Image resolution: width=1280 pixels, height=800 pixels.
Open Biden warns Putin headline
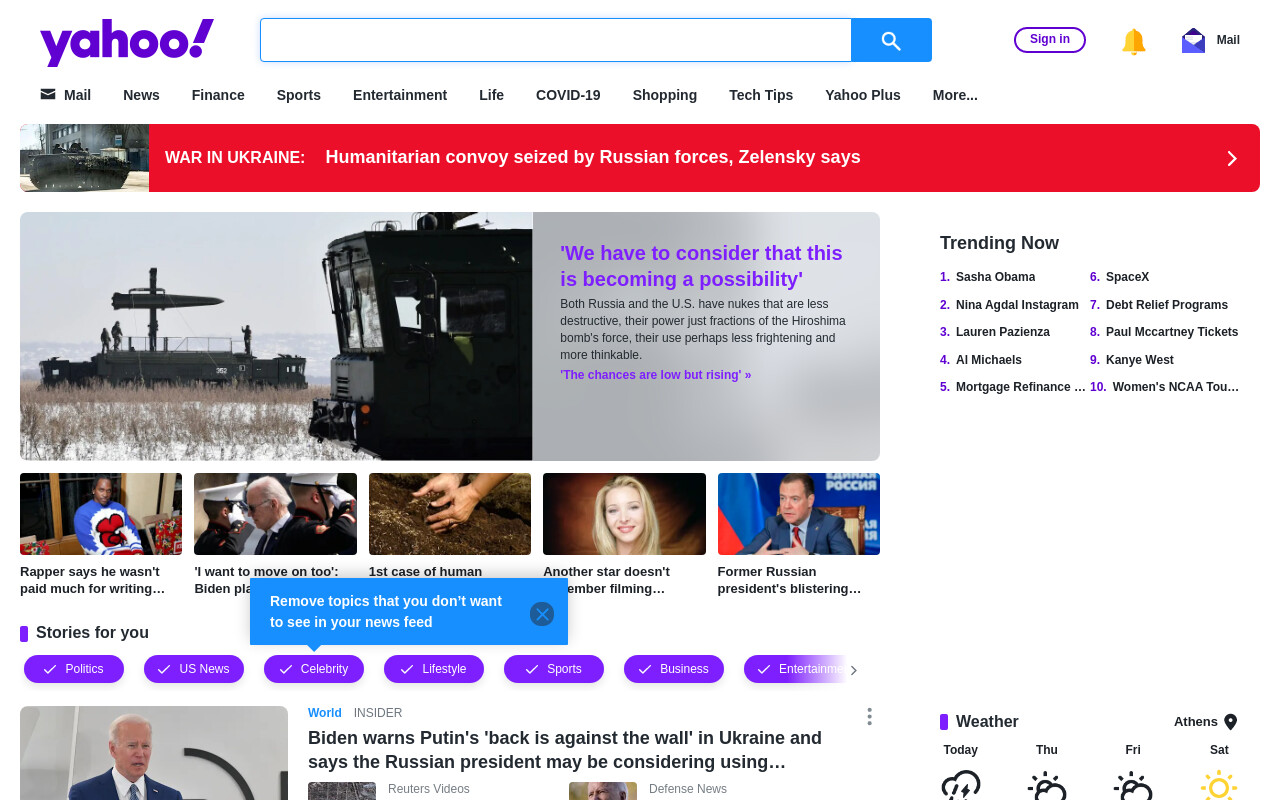click(565, 750)
